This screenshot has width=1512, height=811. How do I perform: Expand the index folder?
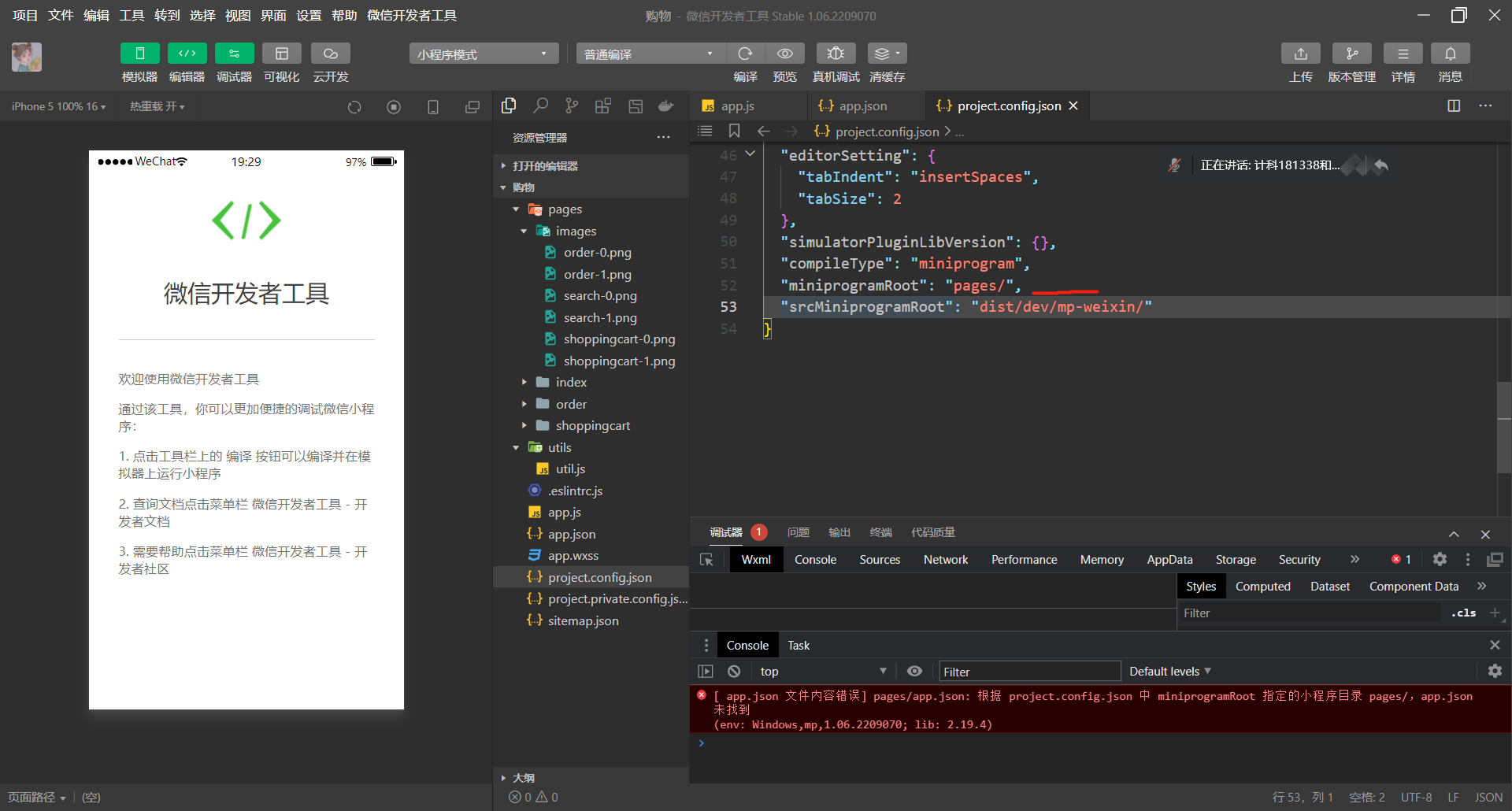[571, 383]
